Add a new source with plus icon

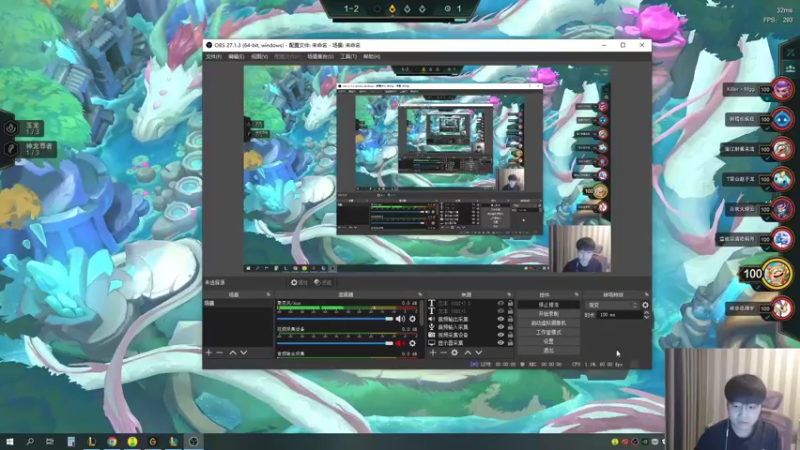[x=433, y=353]
